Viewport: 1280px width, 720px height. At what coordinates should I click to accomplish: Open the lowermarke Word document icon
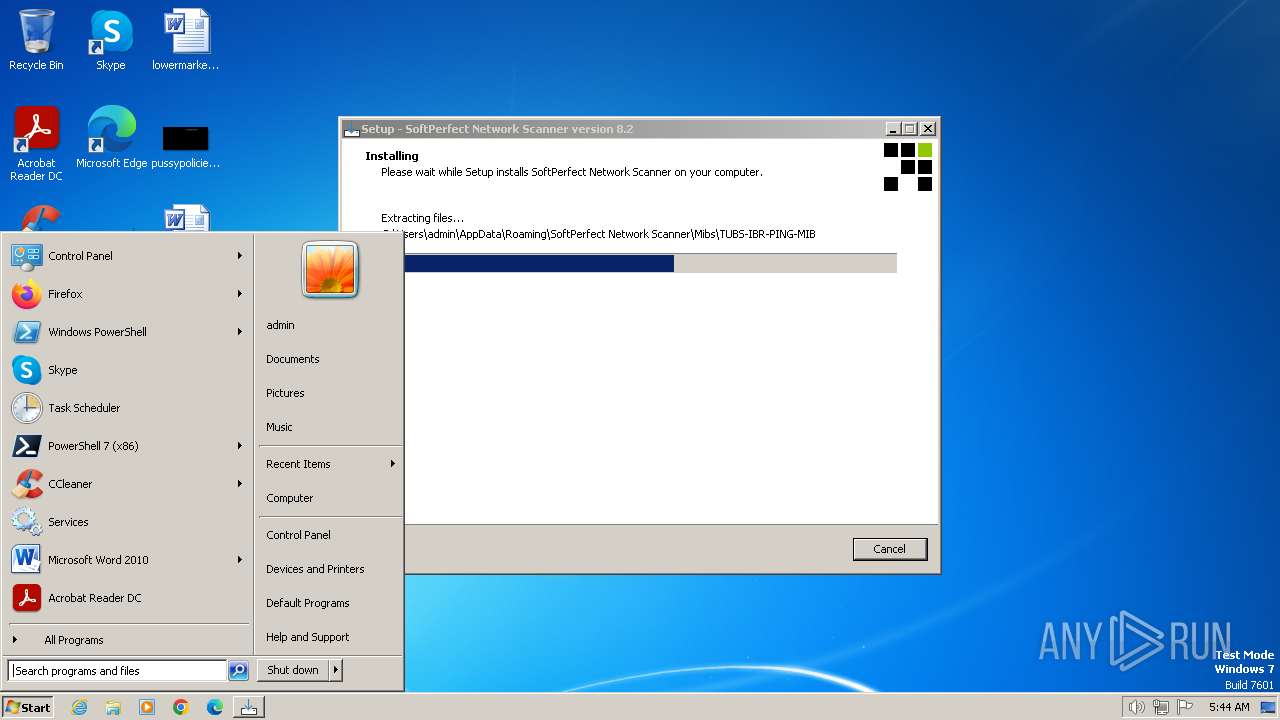[x=186, y=40]
